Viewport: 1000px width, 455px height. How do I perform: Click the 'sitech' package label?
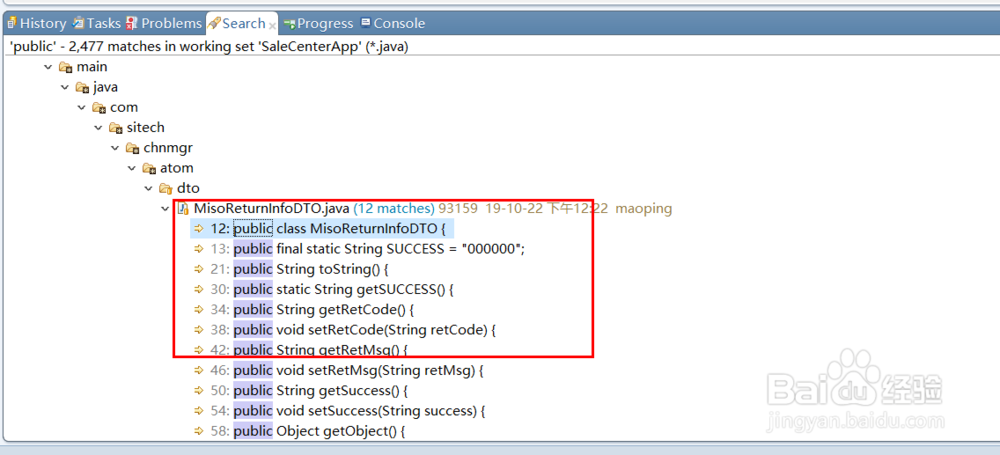145,128
